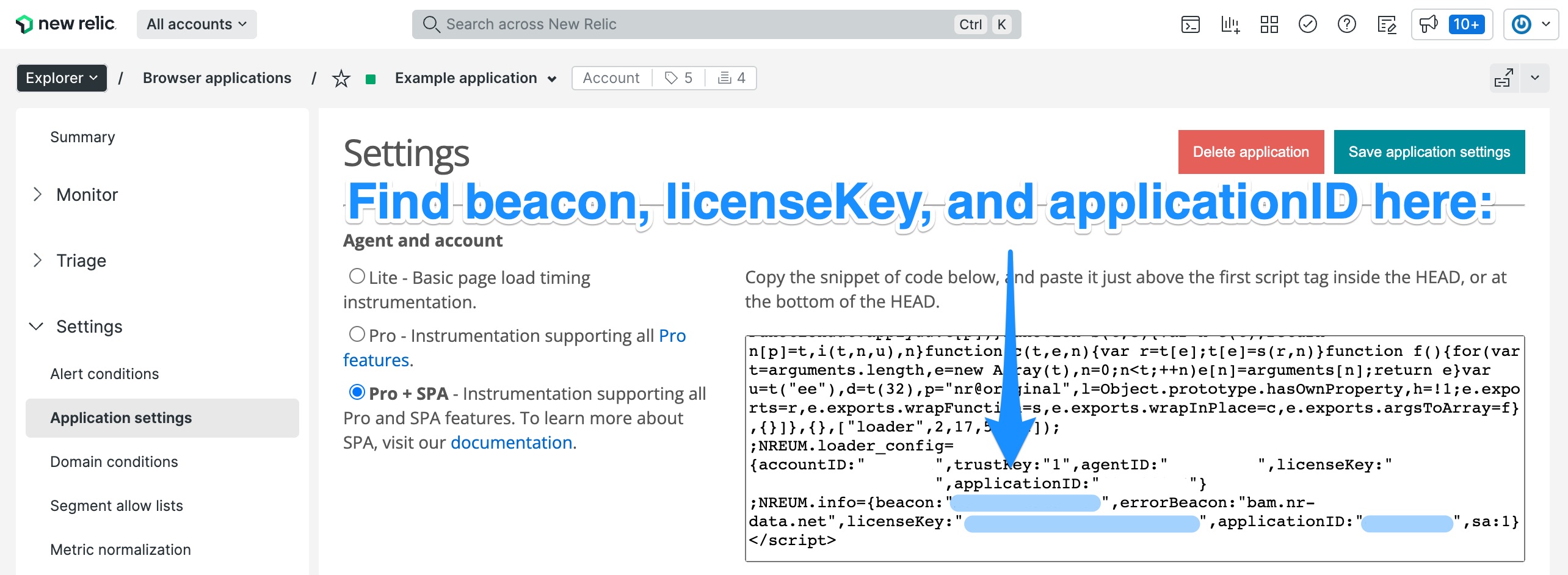The width and height of the screenshot is (1568, 575).
Task: Click the checkmark status icon
Action: click(x=1308, y=24)
